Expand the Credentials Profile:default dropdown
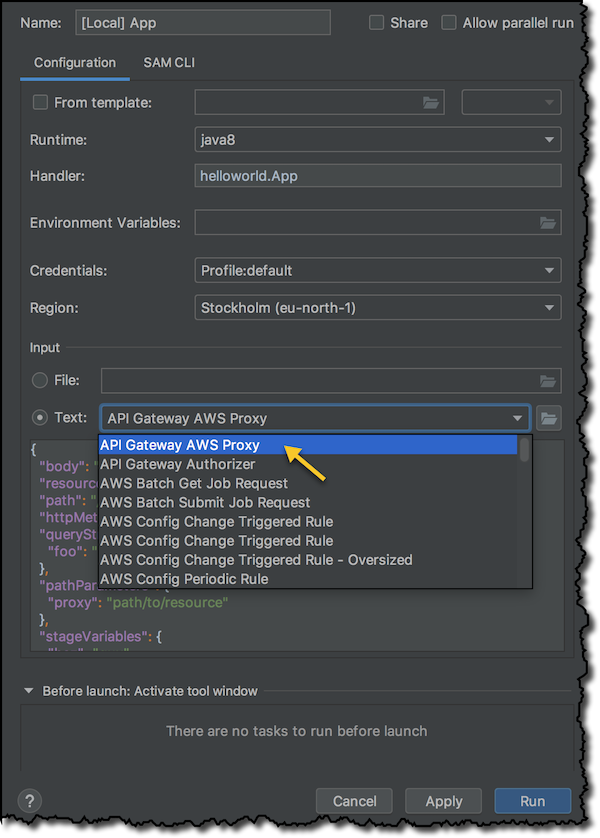600x838 pixels. tap(378, 270)
